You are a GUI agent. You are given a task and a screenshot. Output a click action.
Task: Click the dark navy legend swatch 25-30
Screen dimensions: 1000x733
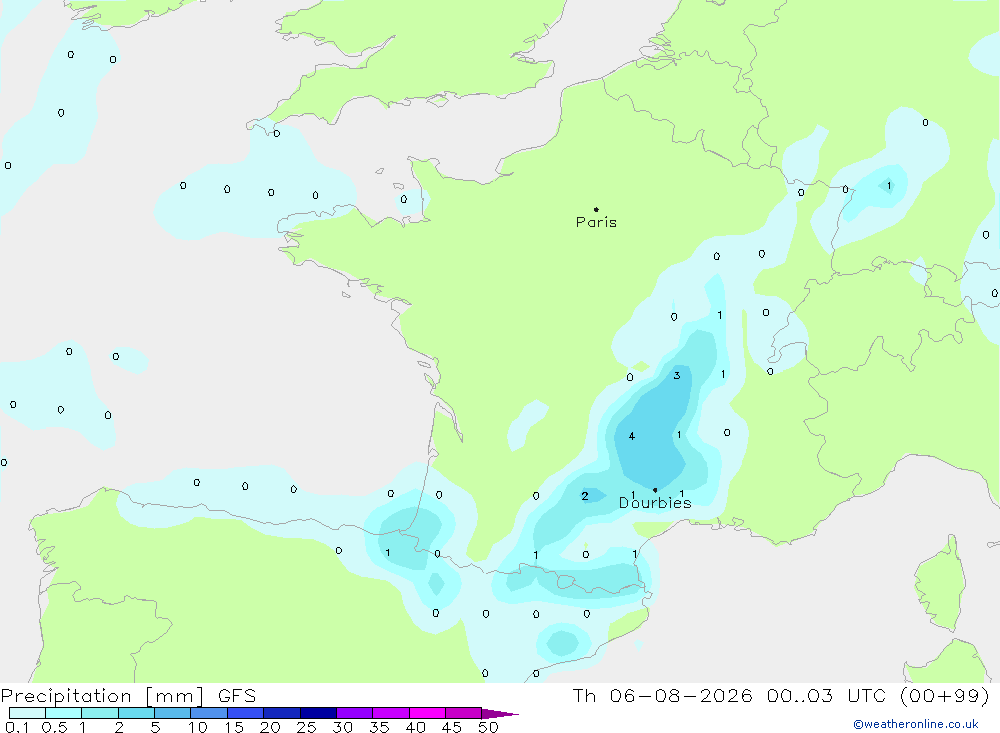click(x=318, y=713)
